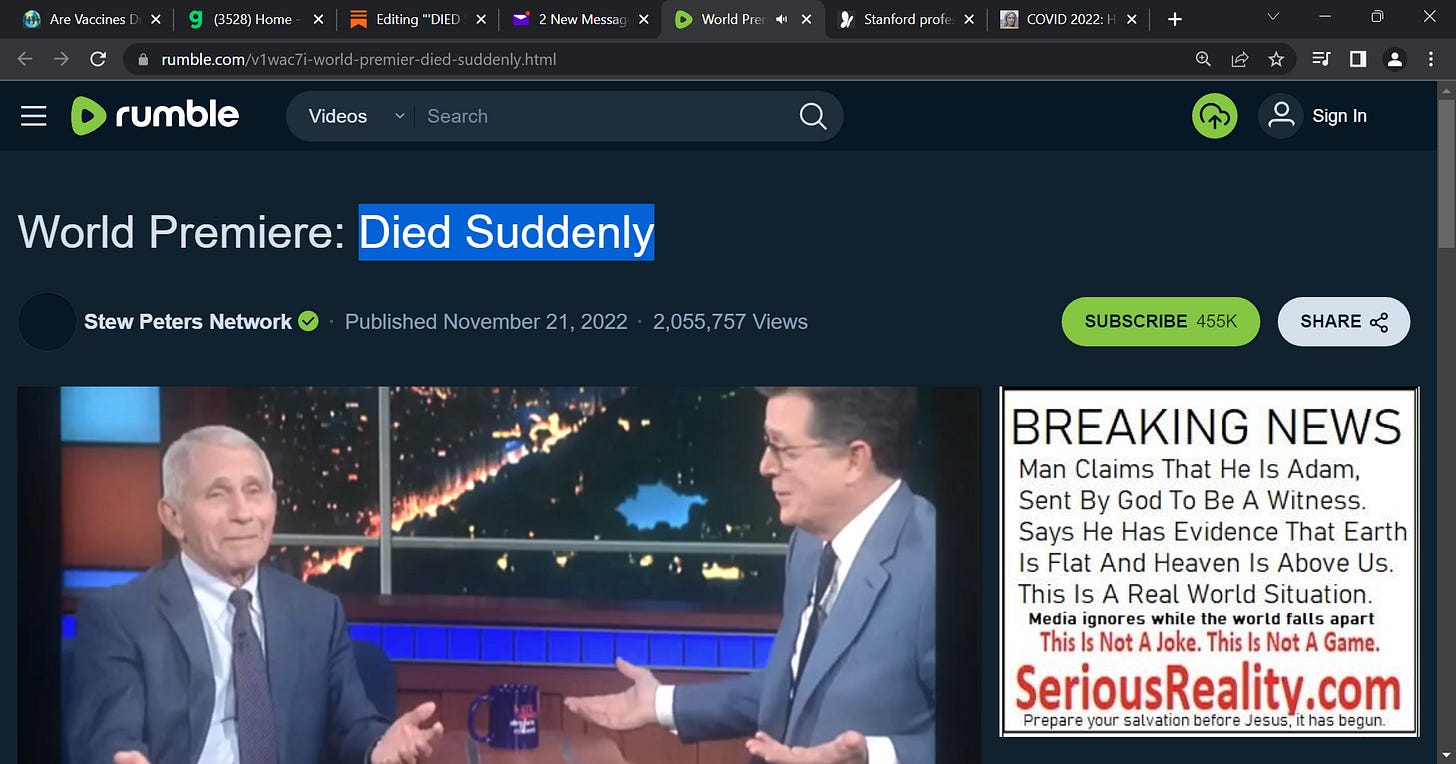Open Chrome three-dot menu
The height and width of the screenshot is (764, 1456).
pos(1430,59)
